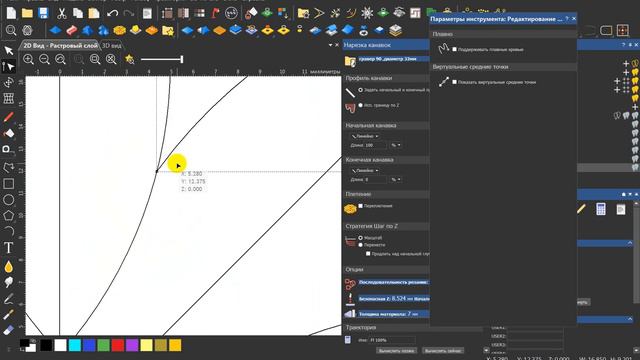Pick the cyan color swatch
This screenshot has width=640, height=360.
pyautogui.click(x=75, y=345)
